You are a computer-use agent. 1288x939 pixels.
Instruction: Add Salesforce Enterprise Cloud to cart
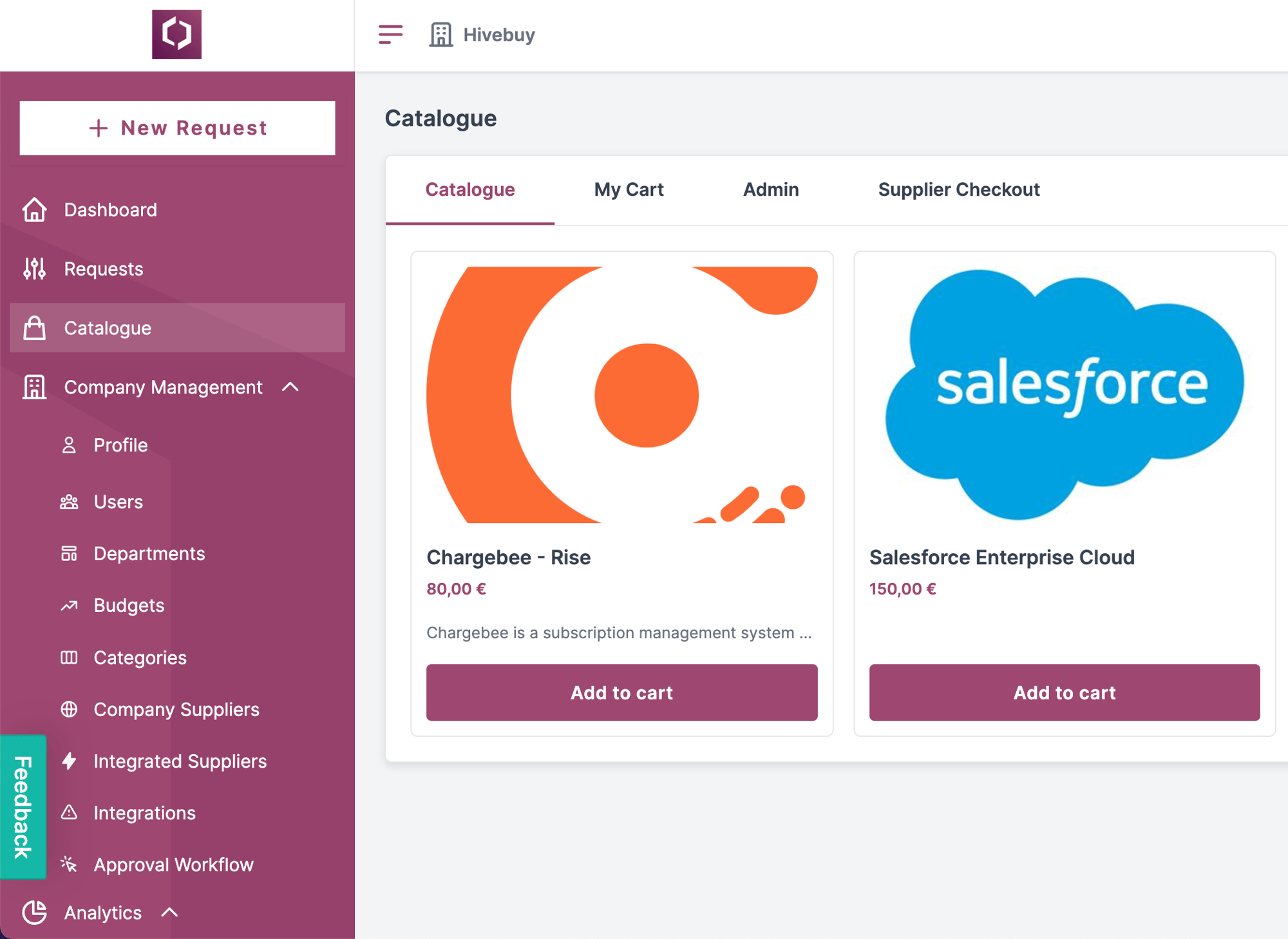tap(1064, 692)
